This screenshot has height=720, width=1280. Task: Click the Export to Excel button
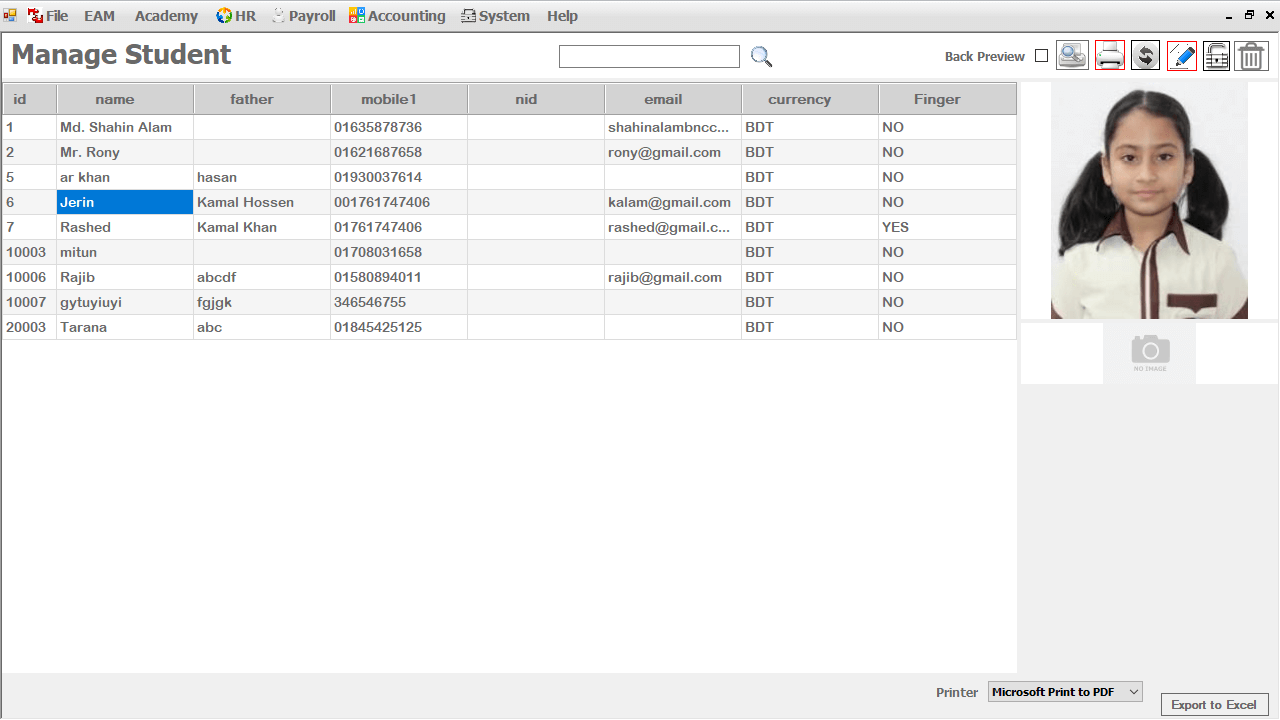click(1214, 705)
